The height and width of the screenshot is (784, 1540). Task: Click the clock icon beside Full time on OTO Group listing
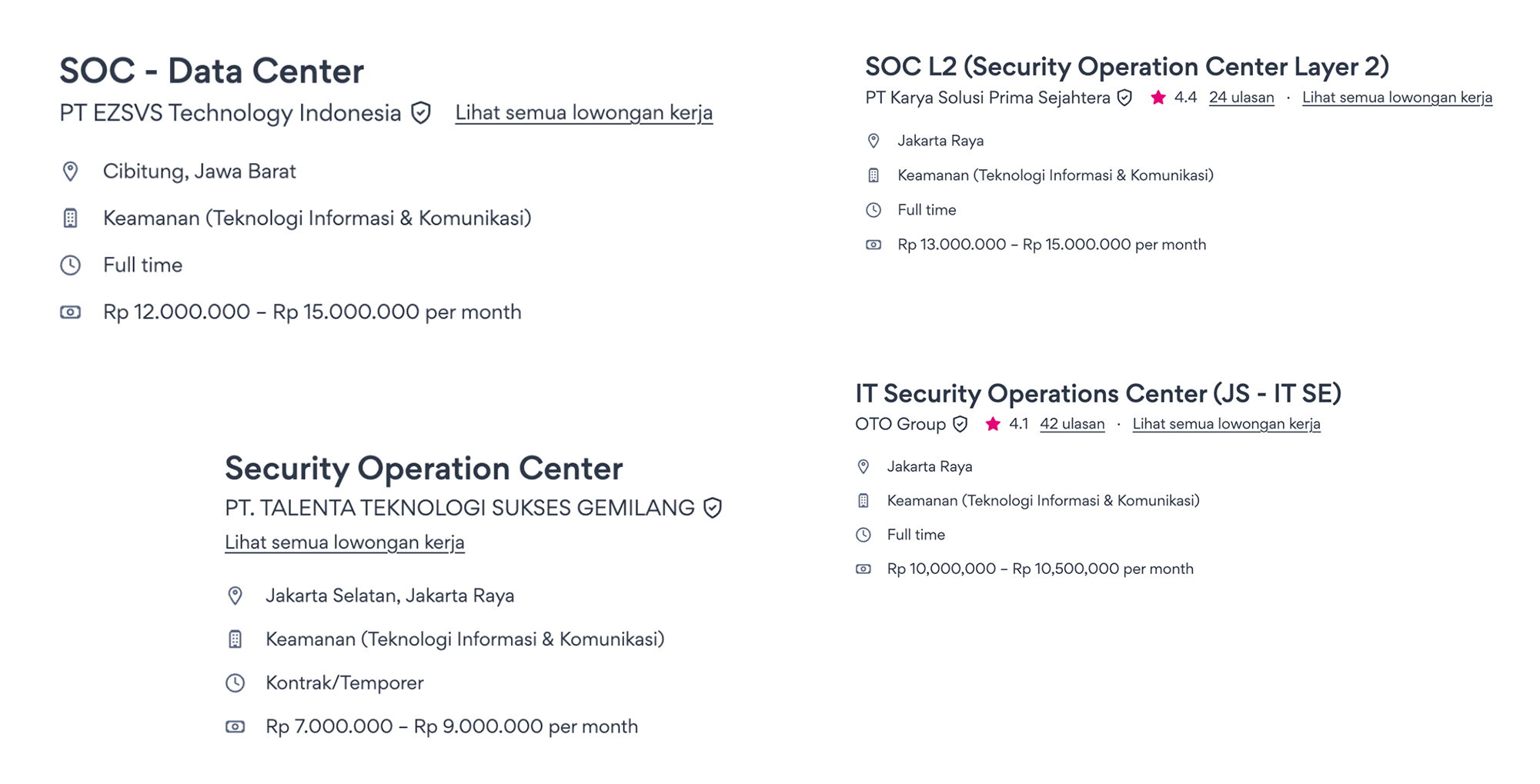[x=864, y=534]
